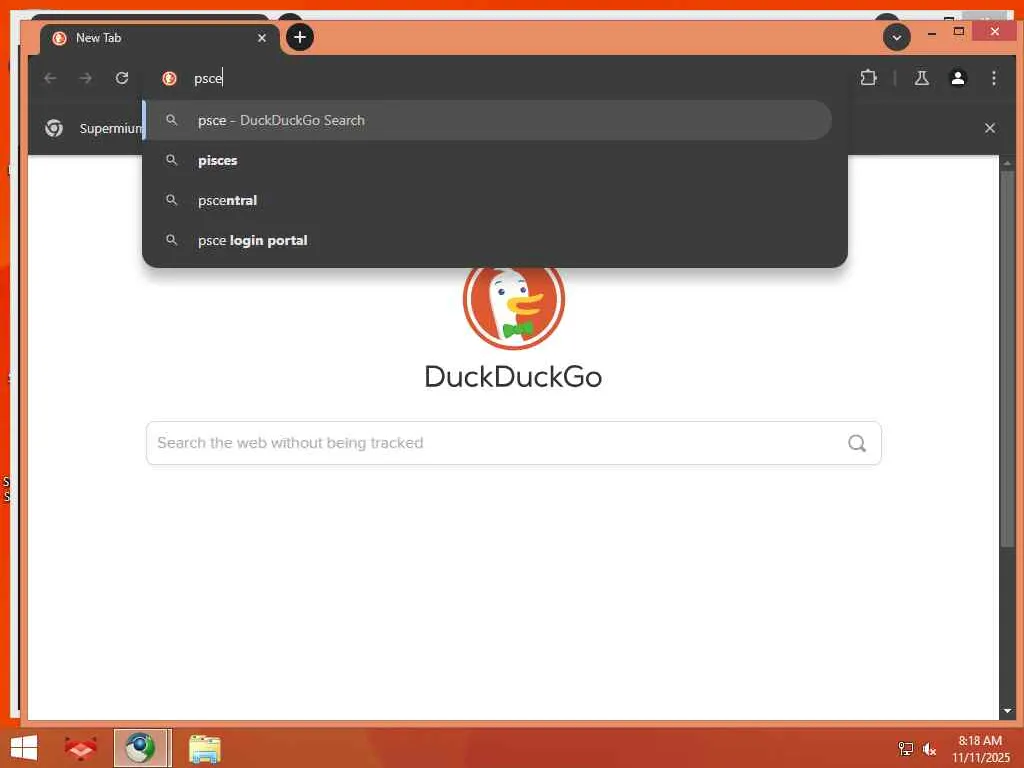The width and height of the screenshot is (1024, 768).
Task: Select the 'pisces' suggestion
Action: (487, 160)
